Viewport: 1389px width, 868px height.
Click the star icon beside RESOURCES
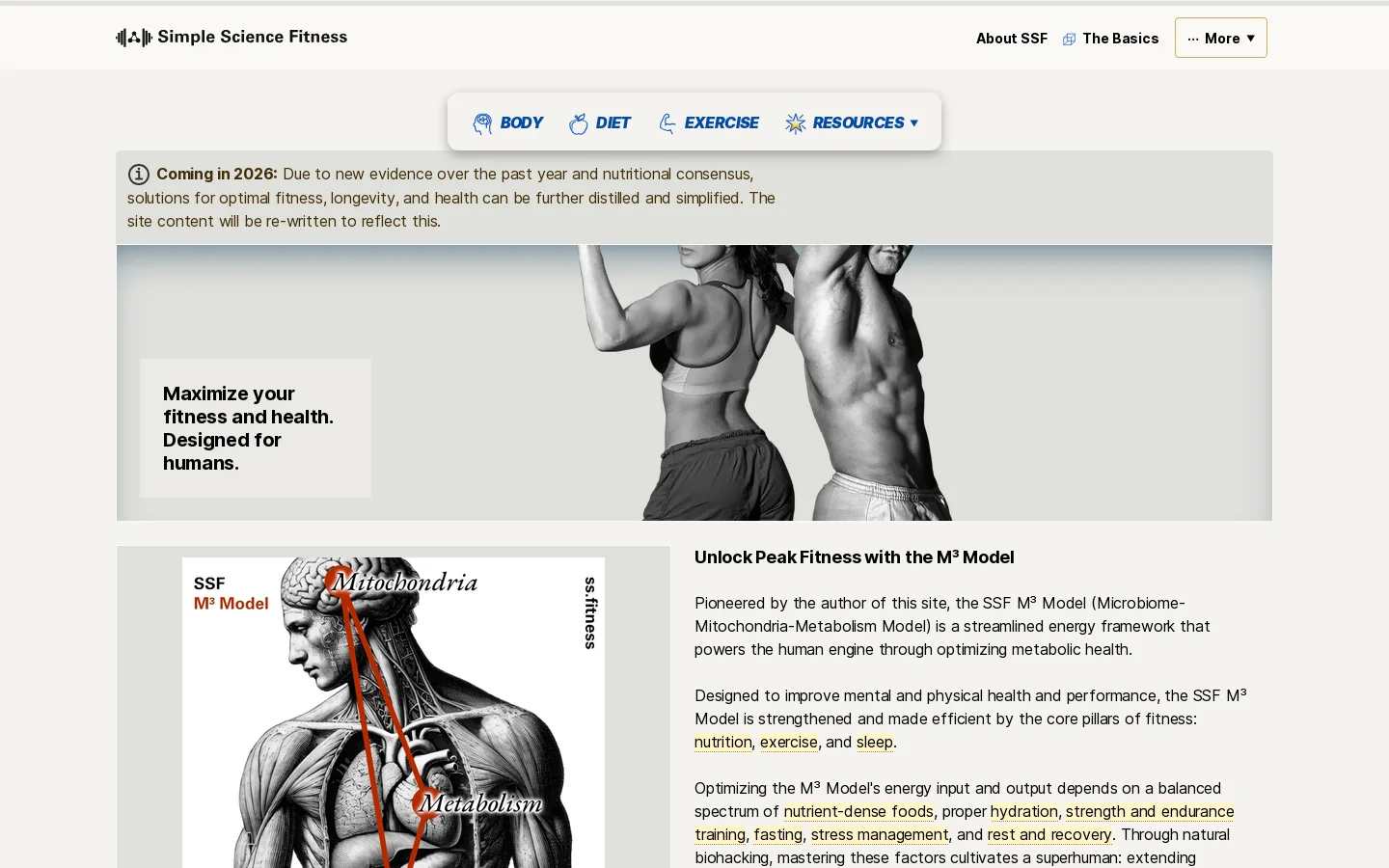tap(795, 123)
